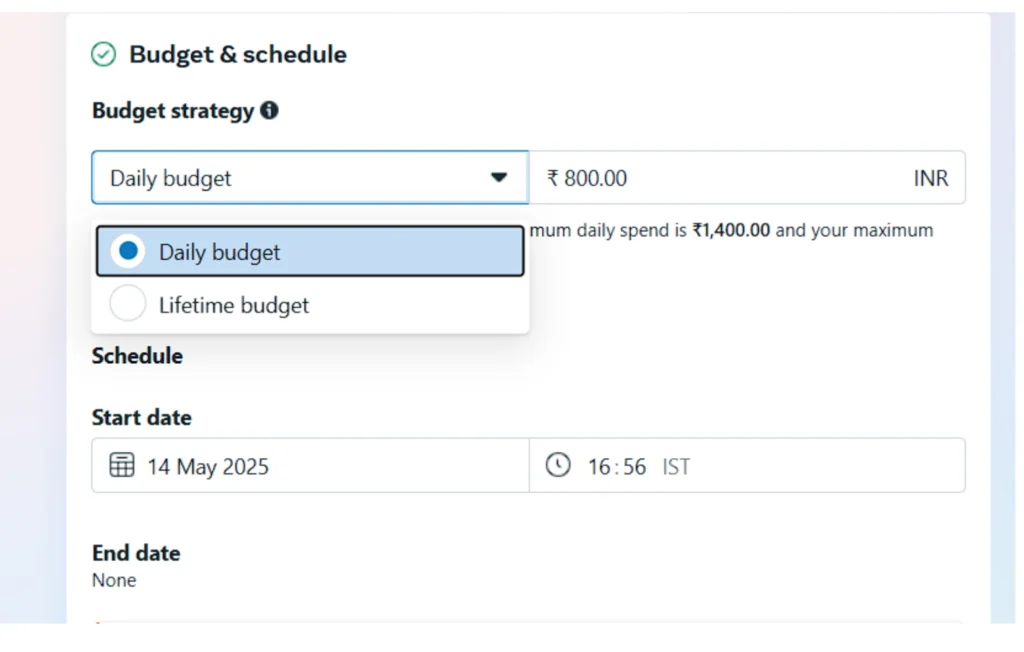The image size is (1024, 652).
Task: Click the Daily budget combo box
Action: point(310,178)
